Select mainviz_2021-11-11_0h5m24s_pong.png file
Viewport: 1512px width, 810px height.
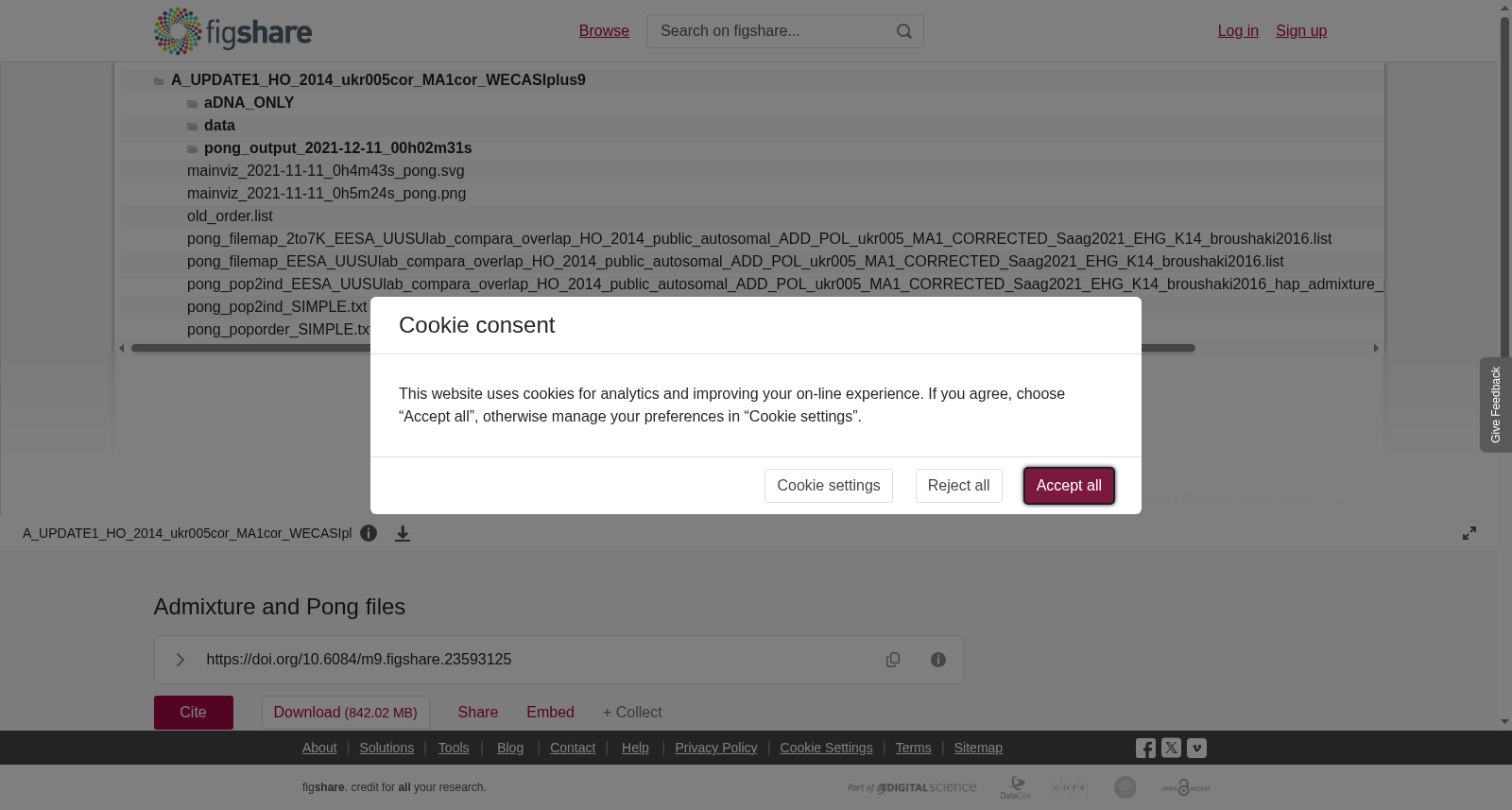coord(326,194)
